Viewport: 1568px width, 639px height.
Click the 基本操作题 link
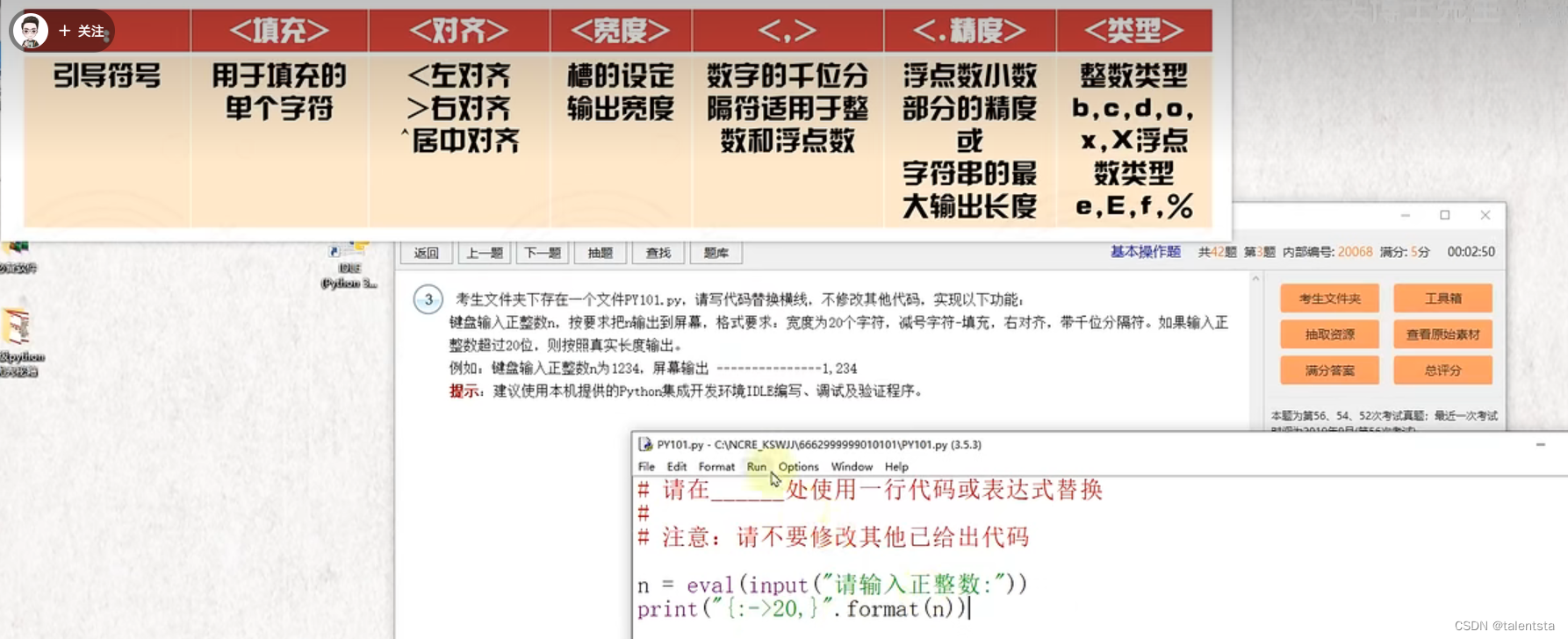[x=1145, y=252]
